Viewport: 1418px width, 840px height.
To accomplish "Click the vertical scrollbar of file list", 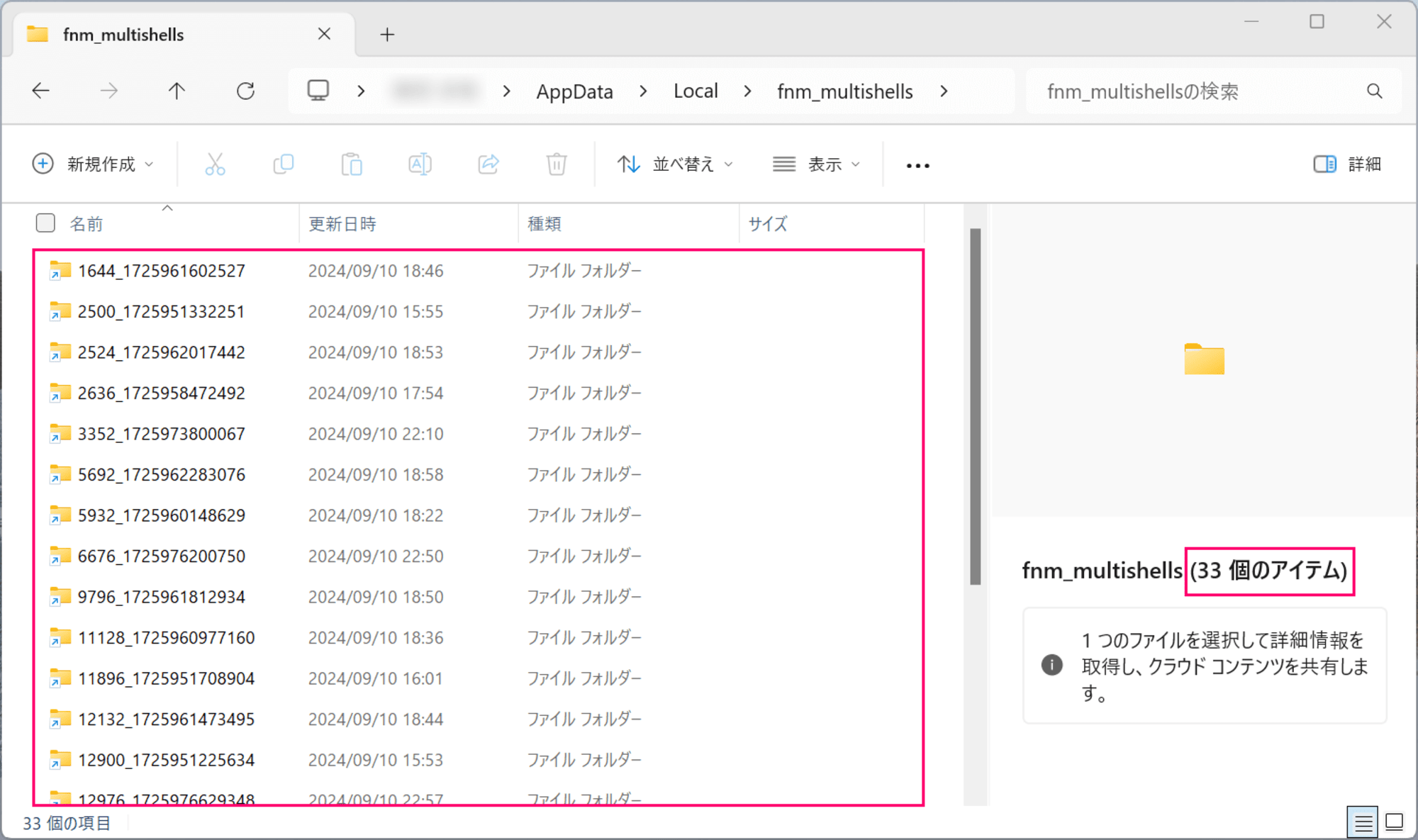I will coord(976,406).
